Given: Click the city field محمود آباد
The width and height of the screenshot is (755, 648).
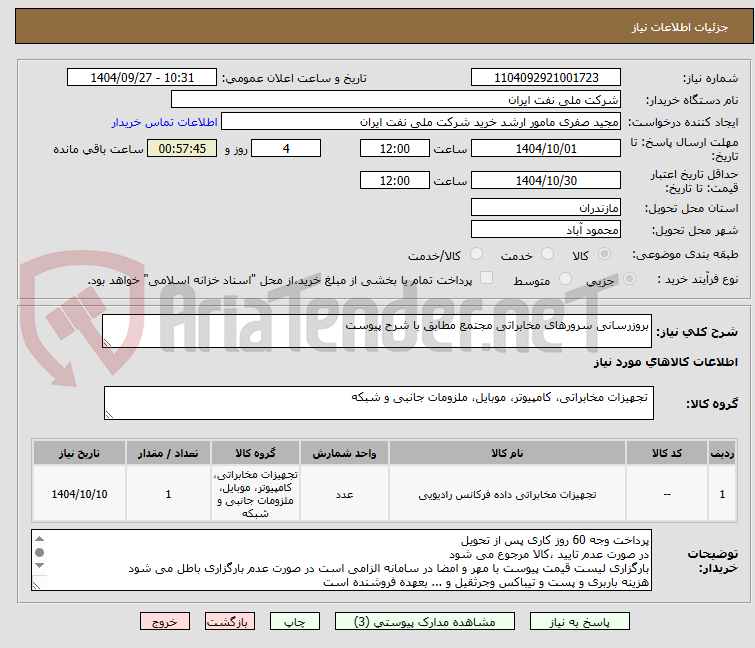Looking at the screenshot, I should (546, 230).
